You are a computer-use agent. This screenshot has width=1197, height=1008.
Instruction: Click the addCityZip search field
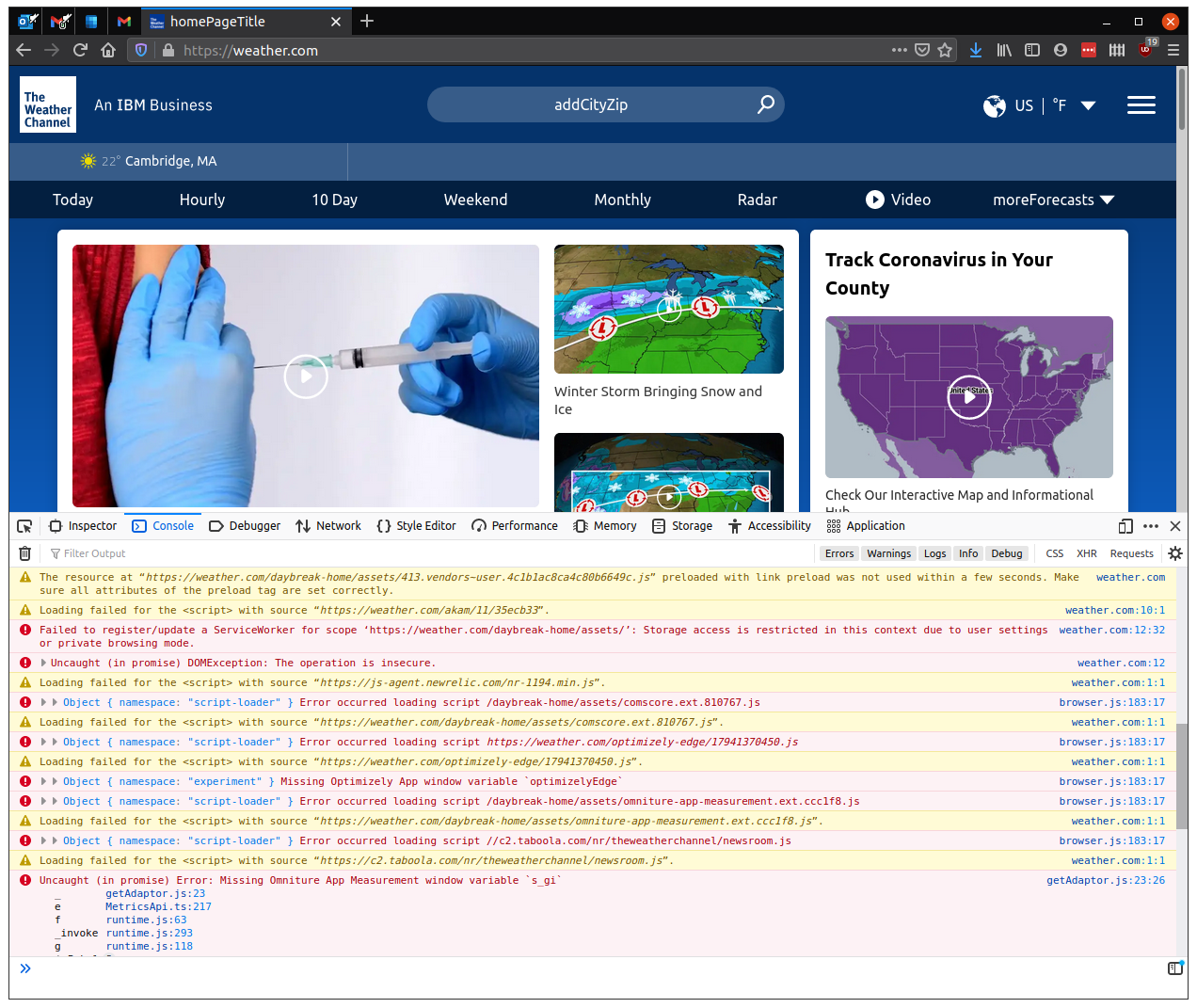(591, 104)
